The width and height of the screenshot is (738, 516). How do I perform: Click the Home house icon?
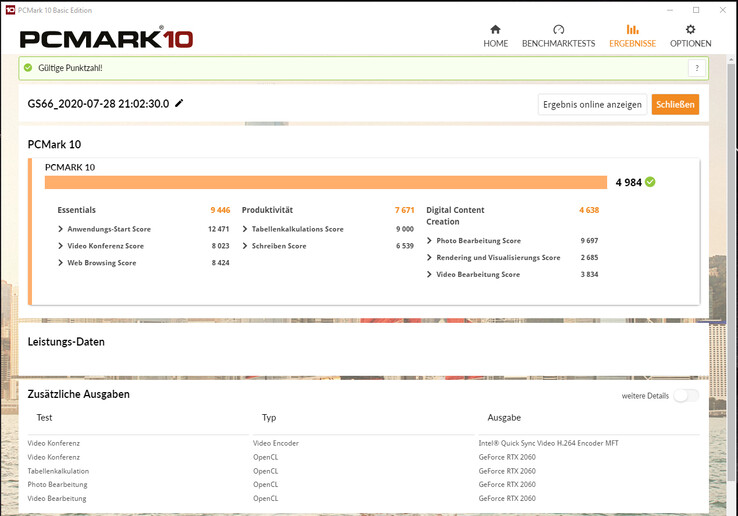click(x=495, y=30)
